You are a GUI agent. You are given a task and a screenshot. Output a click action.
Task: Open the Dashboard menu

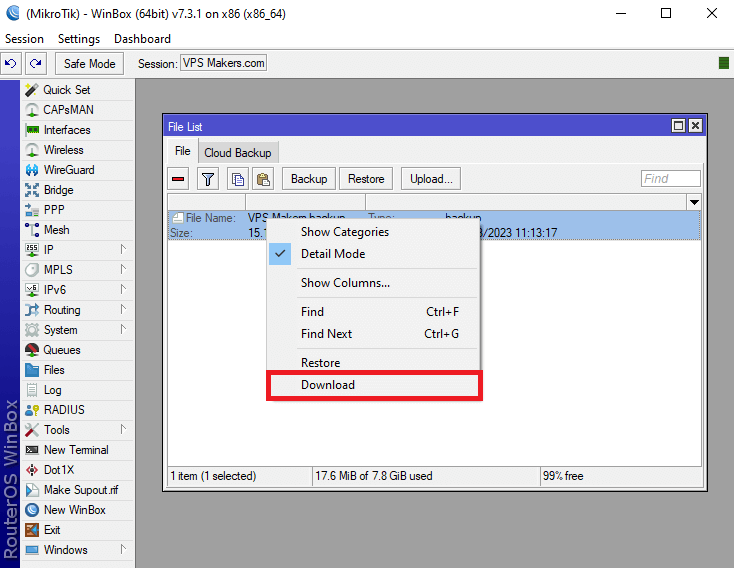tap(142, 39)
